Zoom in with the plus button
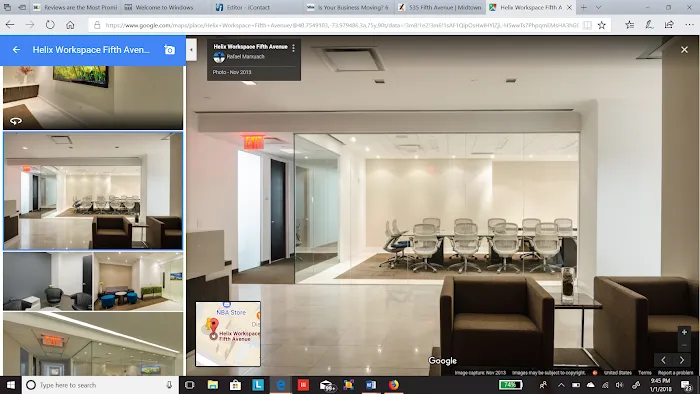700x394 pixels. (684, 332)
